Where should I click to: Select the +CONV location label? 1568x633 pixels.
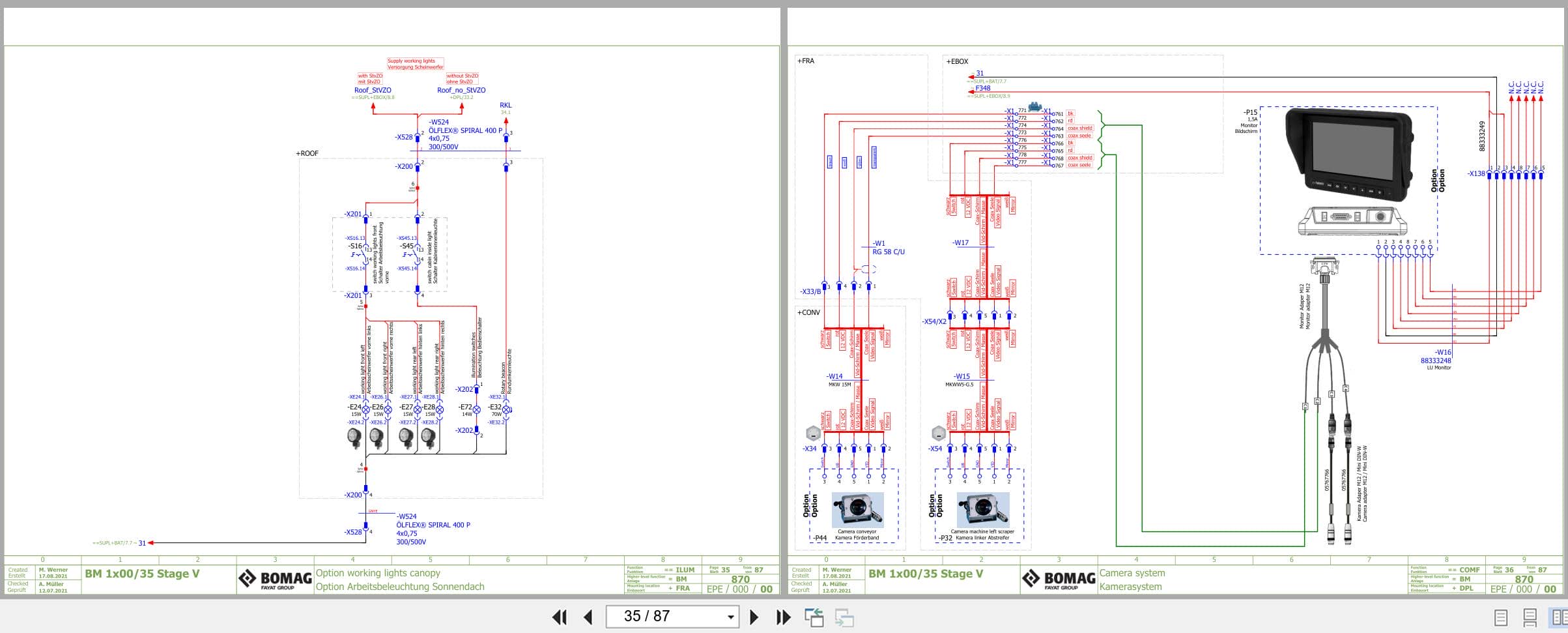(x=808, y=312)
